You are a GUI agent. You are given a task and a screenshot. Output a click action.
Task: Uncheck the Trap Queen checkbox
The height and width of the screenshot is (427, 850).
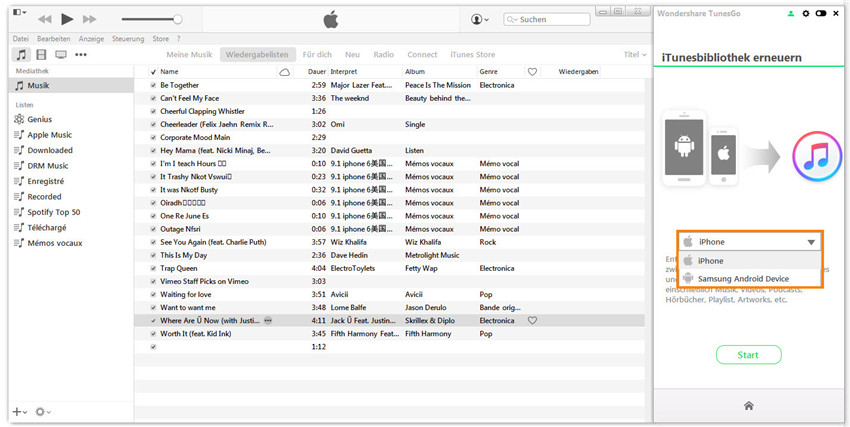point(153,268)
